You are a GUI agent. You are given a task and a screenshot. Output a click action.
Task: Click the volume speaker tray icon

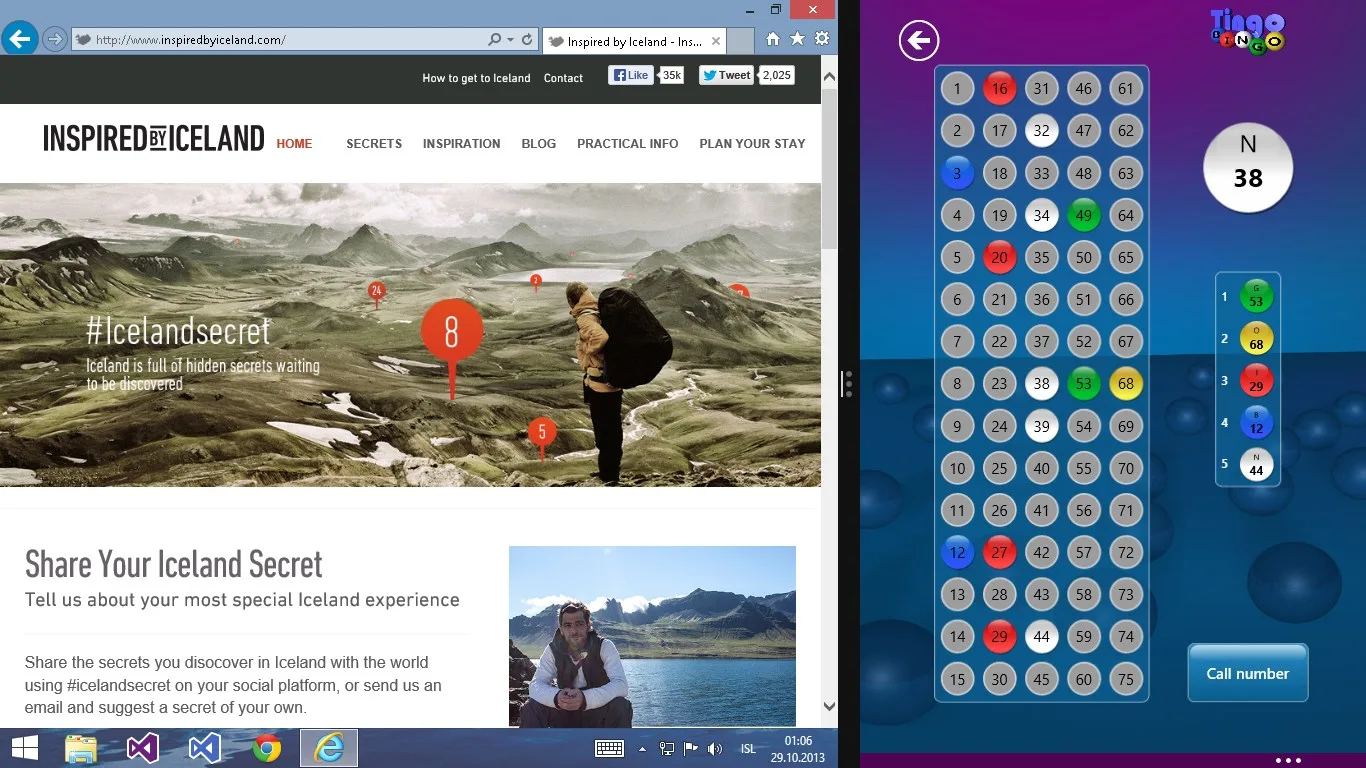coord(714,748)
